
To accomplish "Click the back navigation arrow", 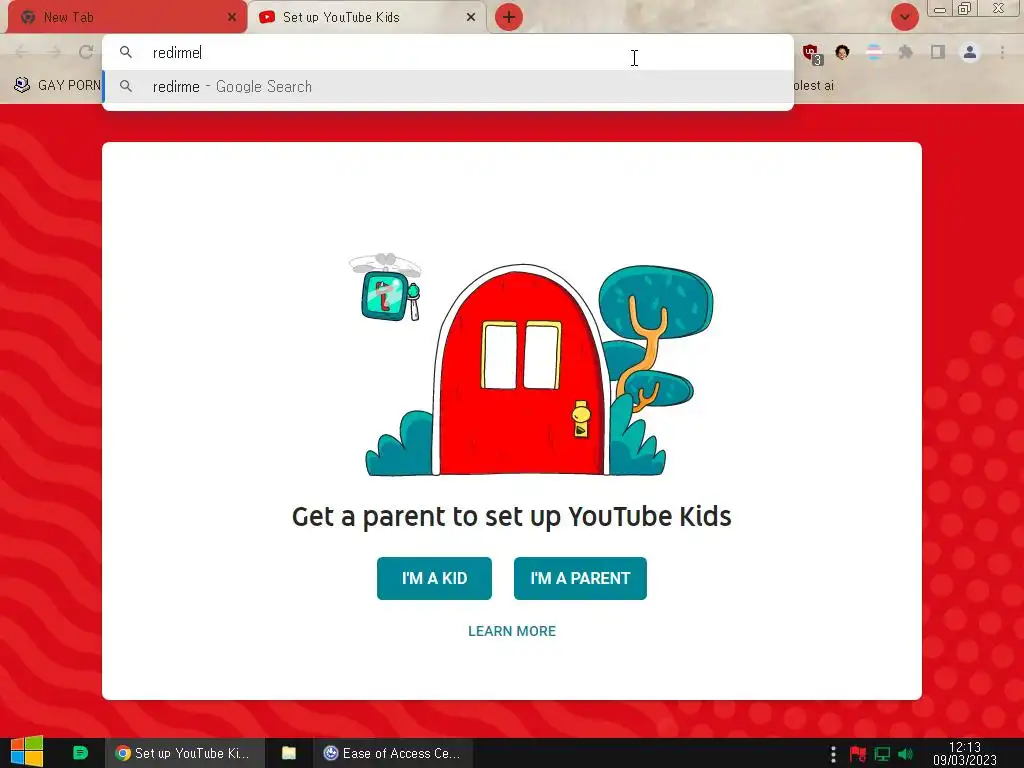I will (22, 52).
